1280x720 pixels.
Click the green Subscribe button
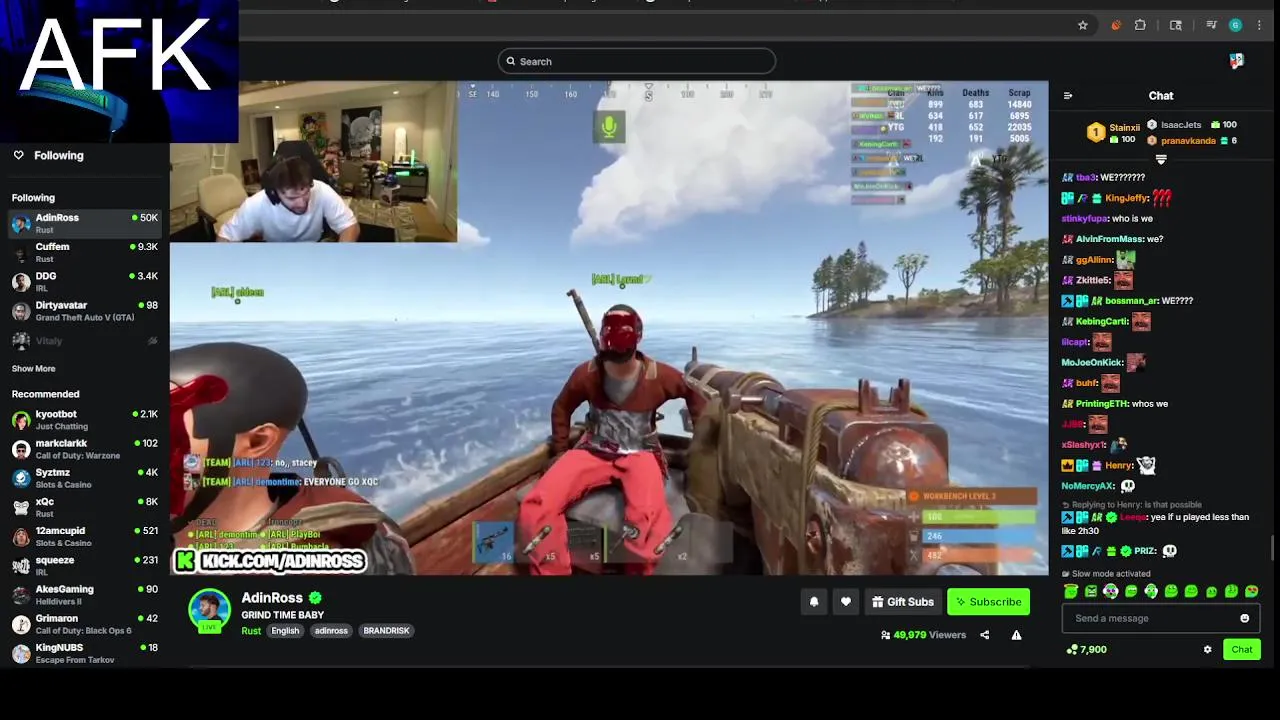[x=988, y=602]
